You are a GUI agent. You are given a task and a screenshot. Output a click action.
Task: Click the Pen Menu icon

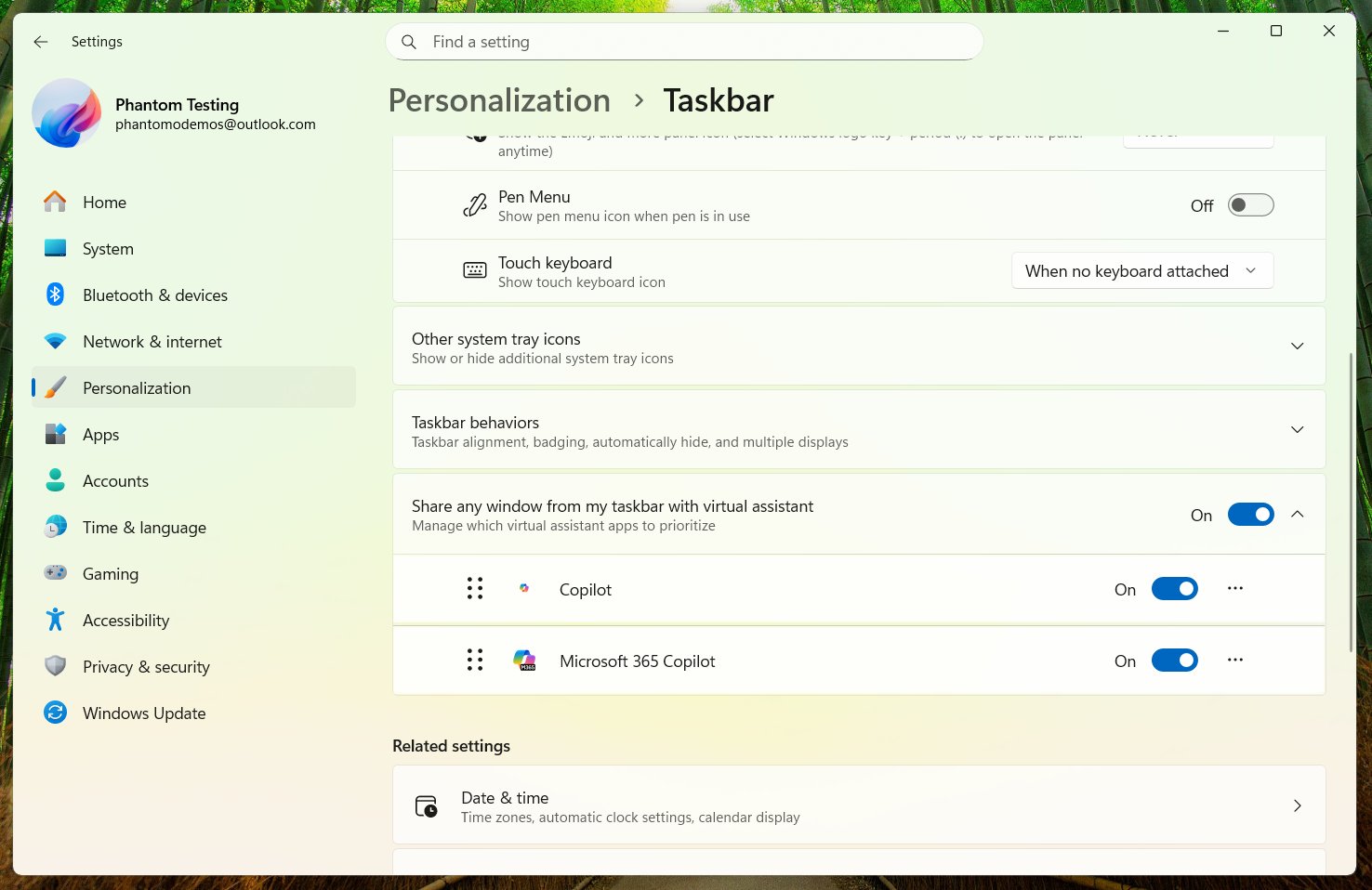tap(475, 204)
